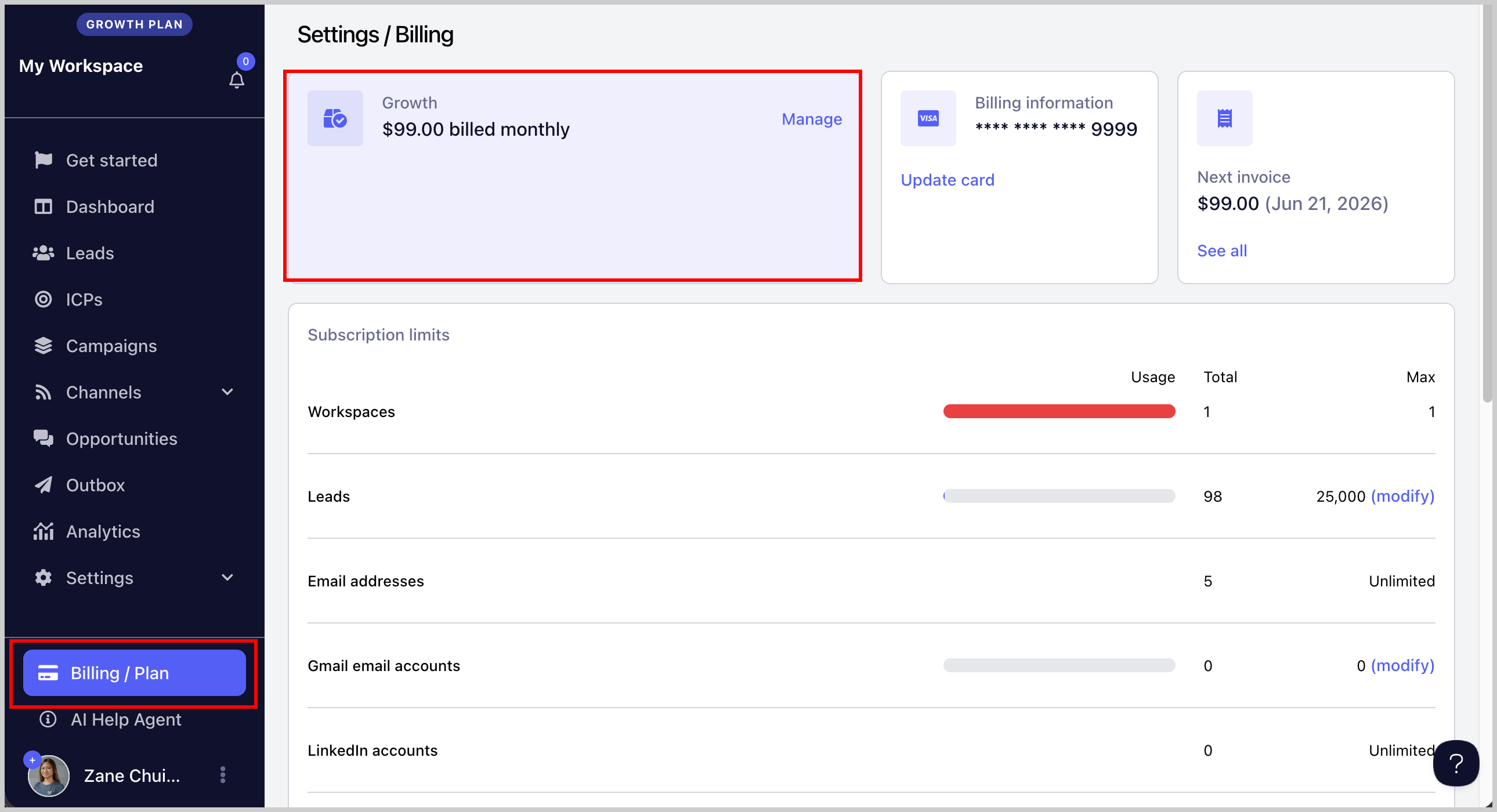The height and width of the screenshot is (812, 1497).
Task: Click the Leads usage bar
Action: [x=1059, y=496]
